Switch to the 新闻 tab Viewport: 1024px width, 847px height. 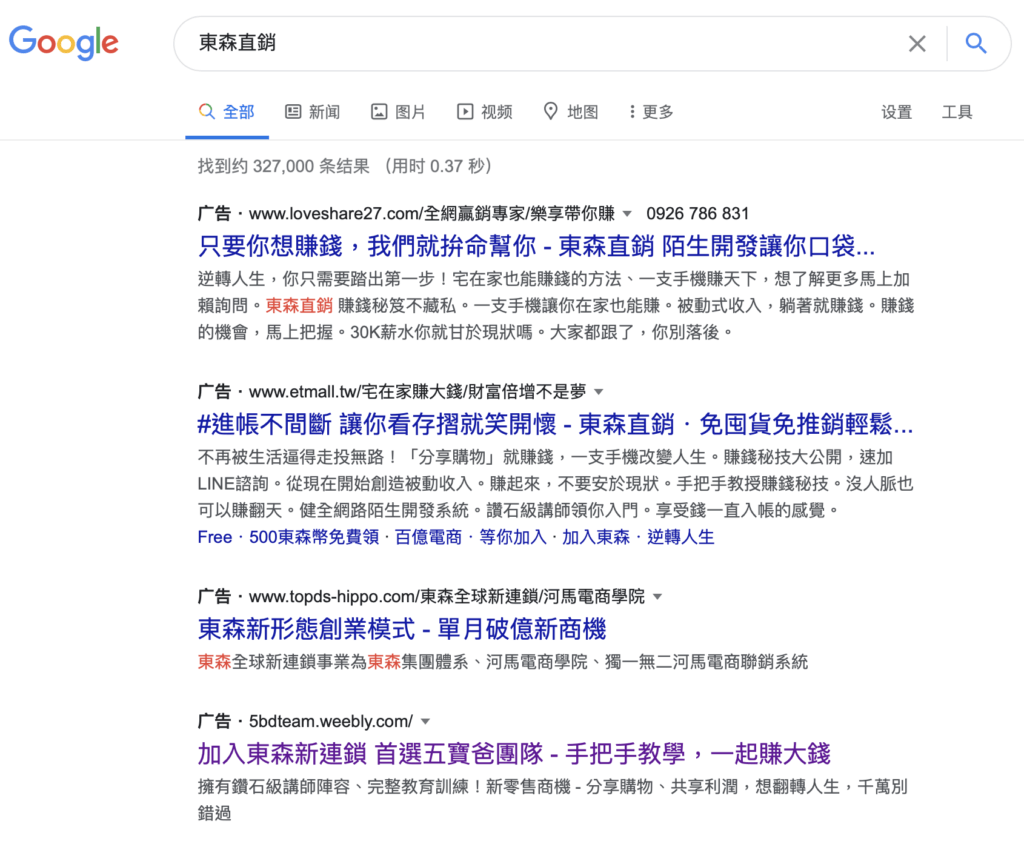click(313, 112)
